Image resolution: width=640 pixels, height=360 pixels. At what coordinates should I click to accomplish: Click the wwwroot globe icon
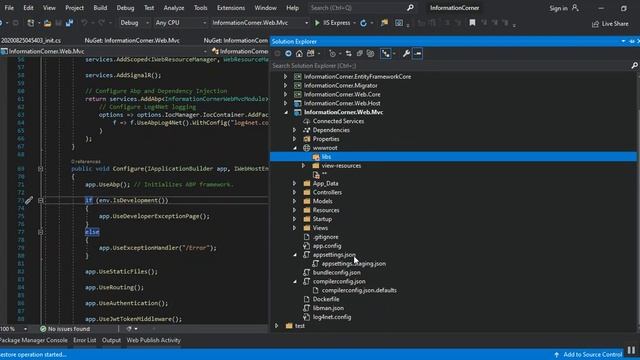(307, 148)
